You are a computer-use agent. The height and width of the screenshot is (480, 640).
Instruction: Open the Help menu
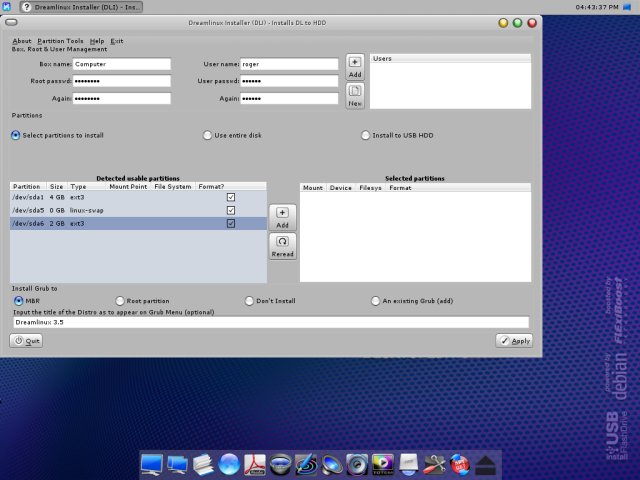(x=97, y=41)
